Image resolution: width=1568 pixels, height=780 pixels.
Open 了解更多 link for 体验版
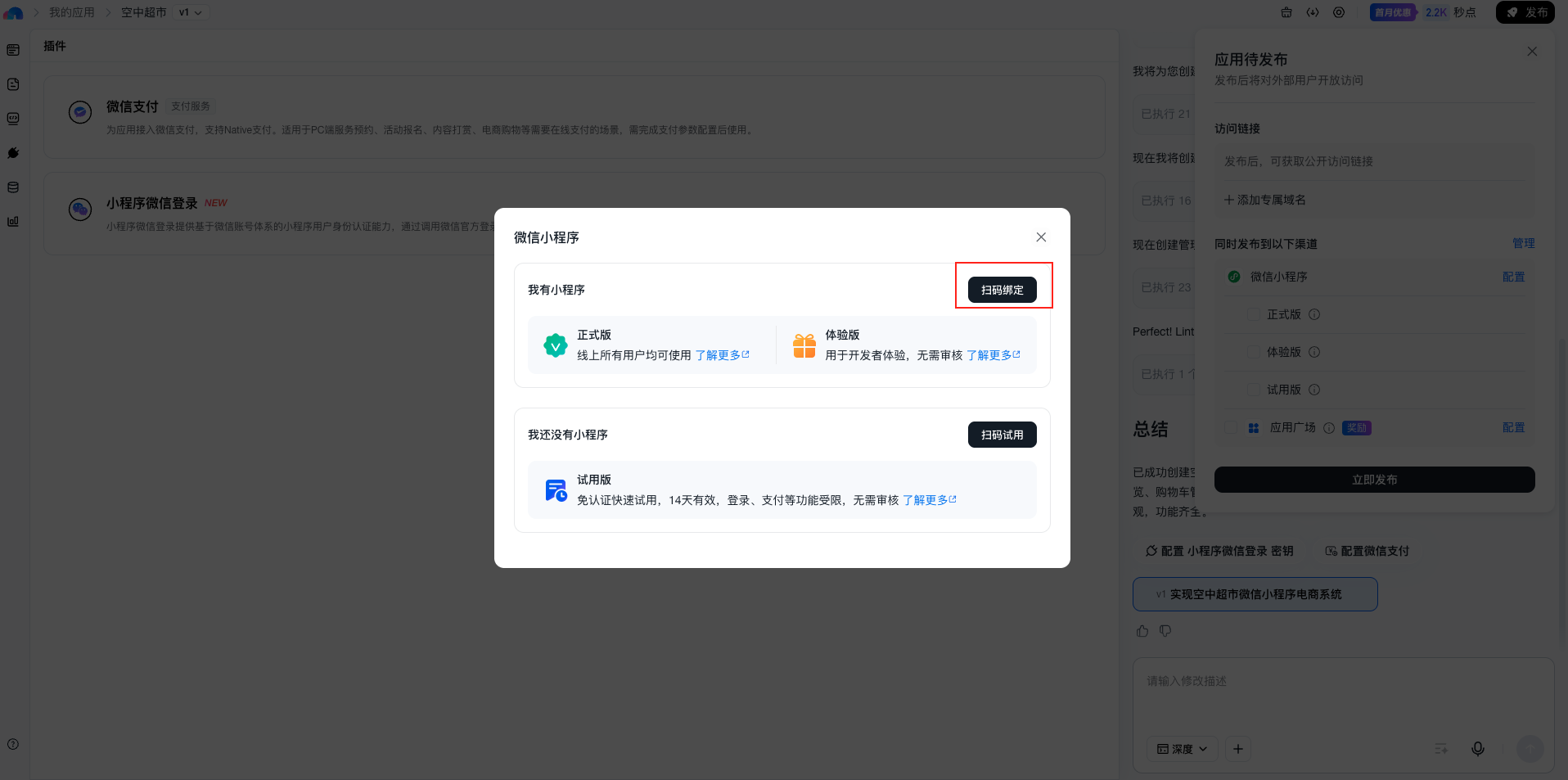993,355
